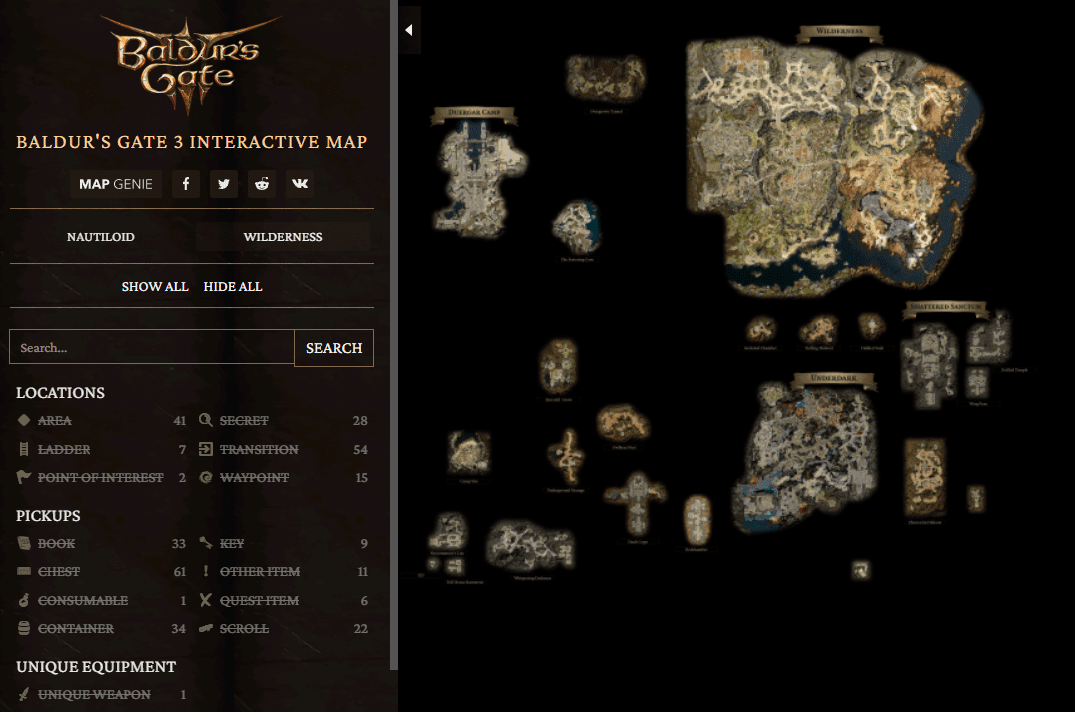Click the Wilderness banner label
The width and height of the screenshot is (1075, 712).
click(839, 32)
